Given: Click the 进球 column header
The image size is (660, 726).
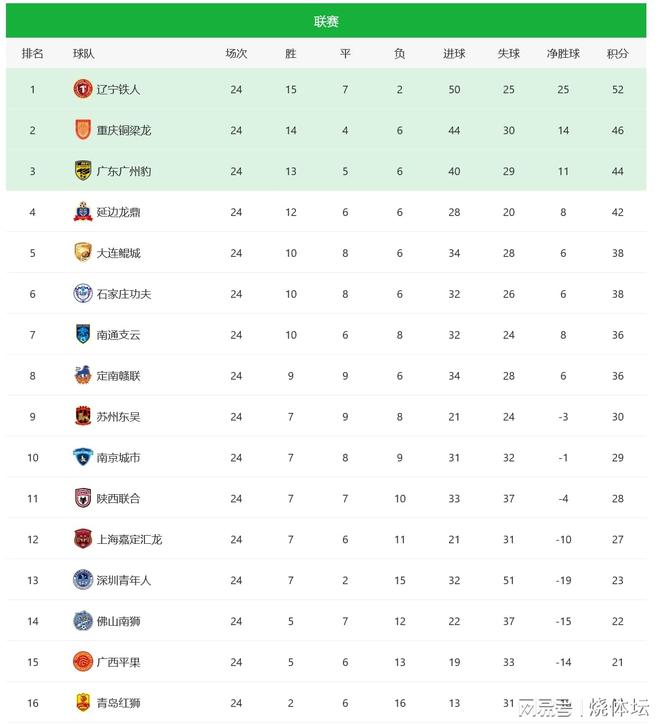Looking at the screenshot, I should coord(454,53).
